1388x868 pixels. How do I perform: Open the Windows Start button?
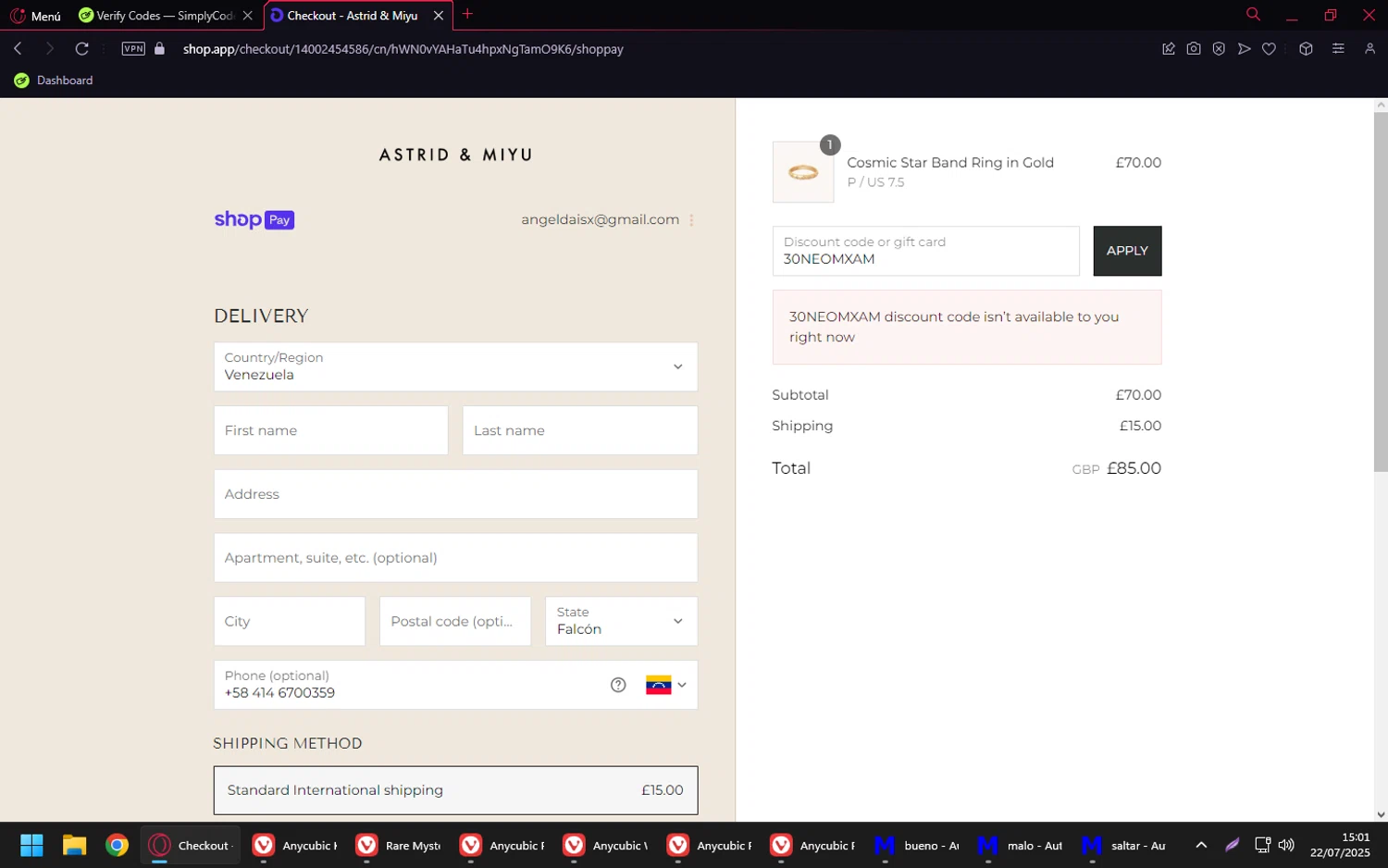click(x=31, y=845)
